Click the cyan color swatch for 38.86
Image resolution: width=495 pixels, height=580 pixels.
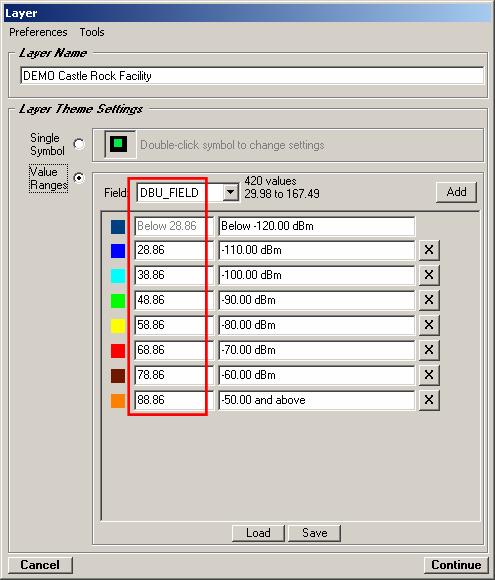point(118,276)
